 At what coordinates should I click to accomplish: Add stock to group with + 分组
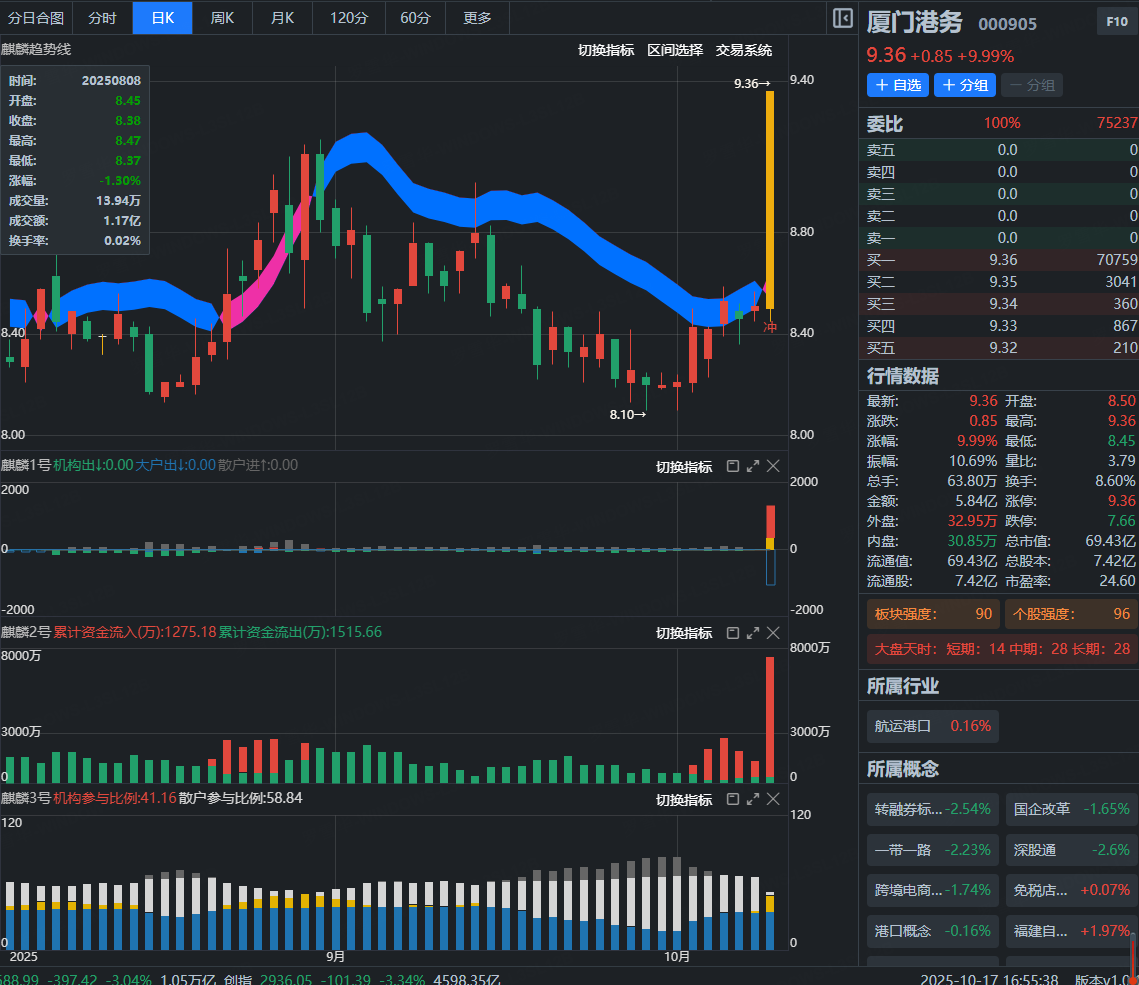point(965,85)
